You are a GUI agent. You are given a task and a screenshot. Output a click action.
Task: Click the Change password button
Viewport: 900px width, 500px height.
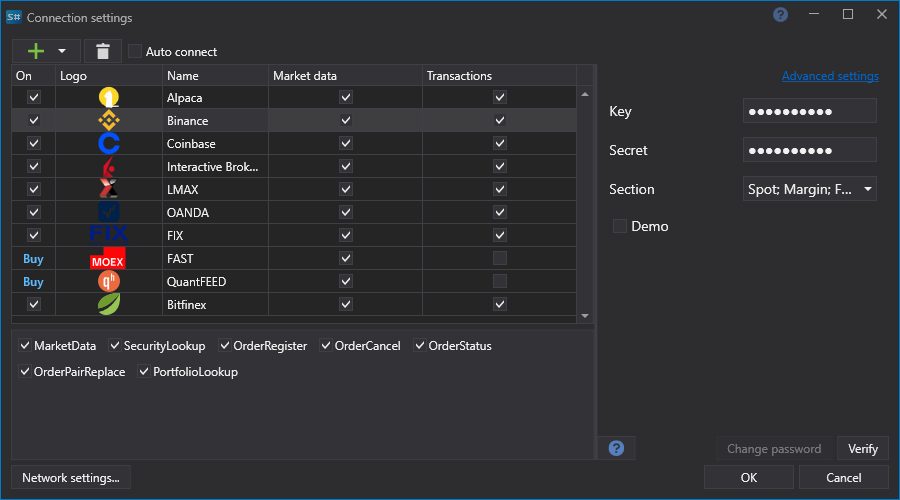click(774, 448)
